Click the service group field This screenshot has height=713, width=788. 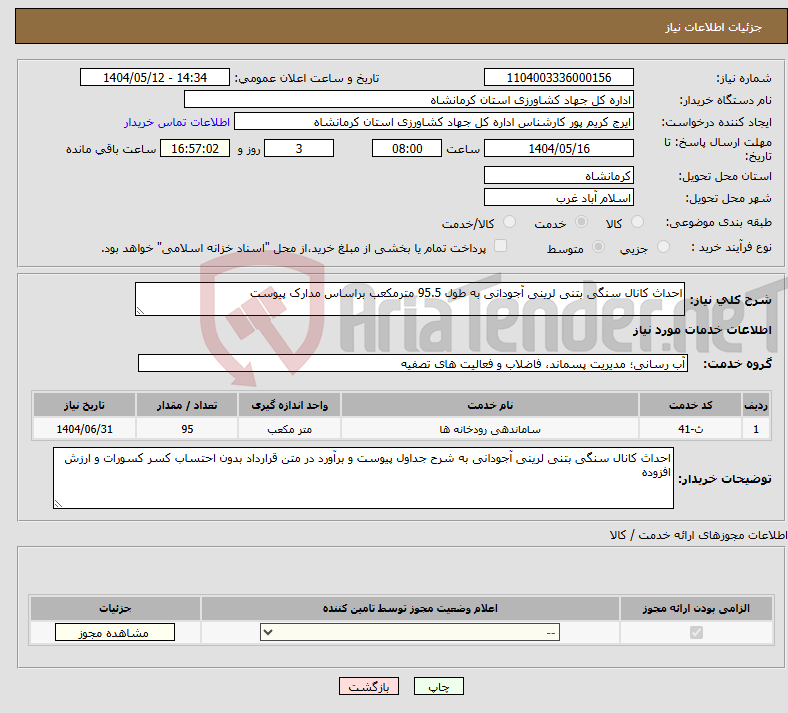(x=413, y=363)
